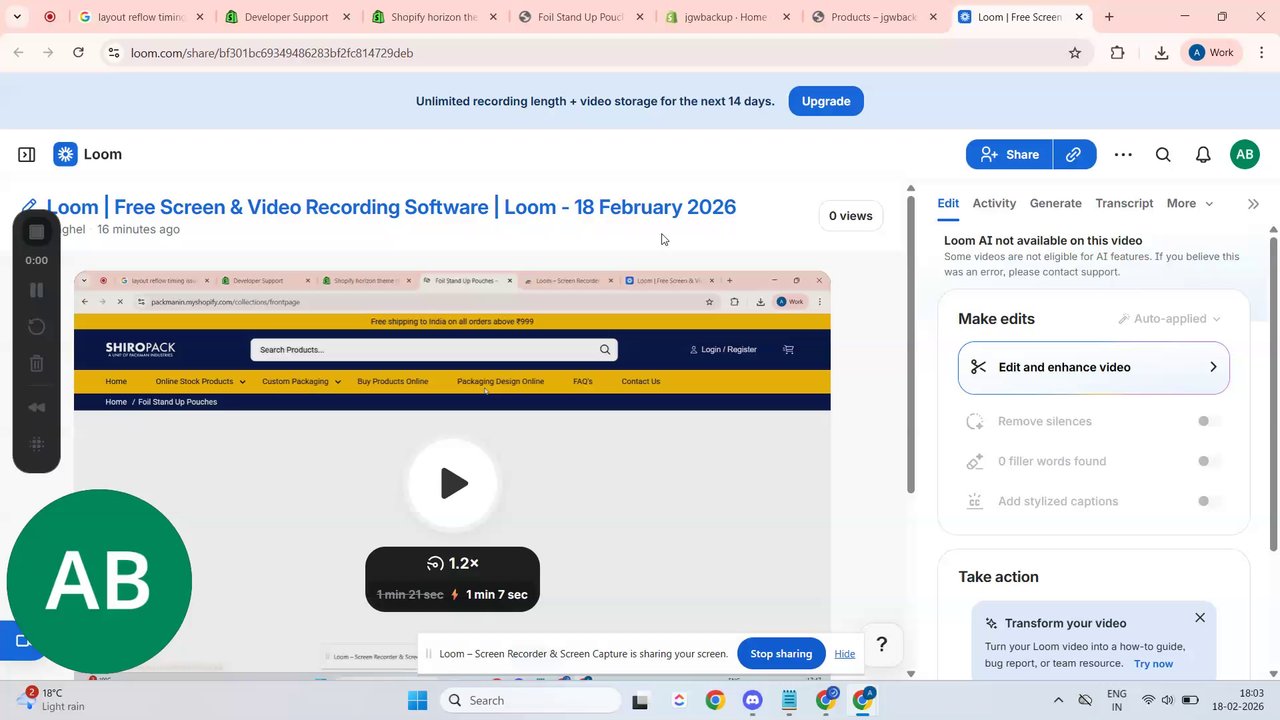The height and width of the screenshot is (720, 1280).
Task: Restart the recording with the circular arrow icon
Action: 36,327
